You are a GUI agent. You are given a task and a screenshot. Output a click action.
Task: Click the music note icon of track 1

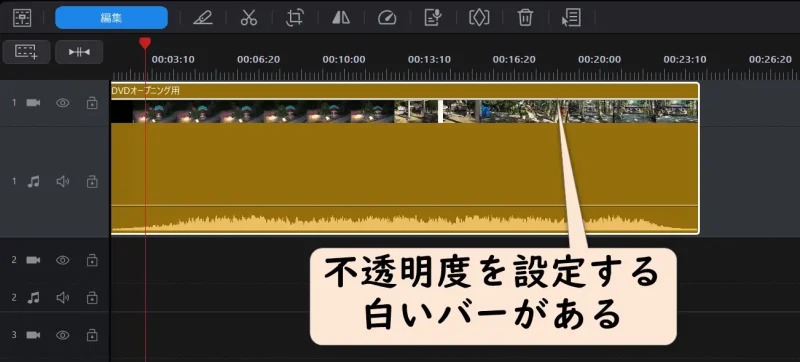point(33,182)
